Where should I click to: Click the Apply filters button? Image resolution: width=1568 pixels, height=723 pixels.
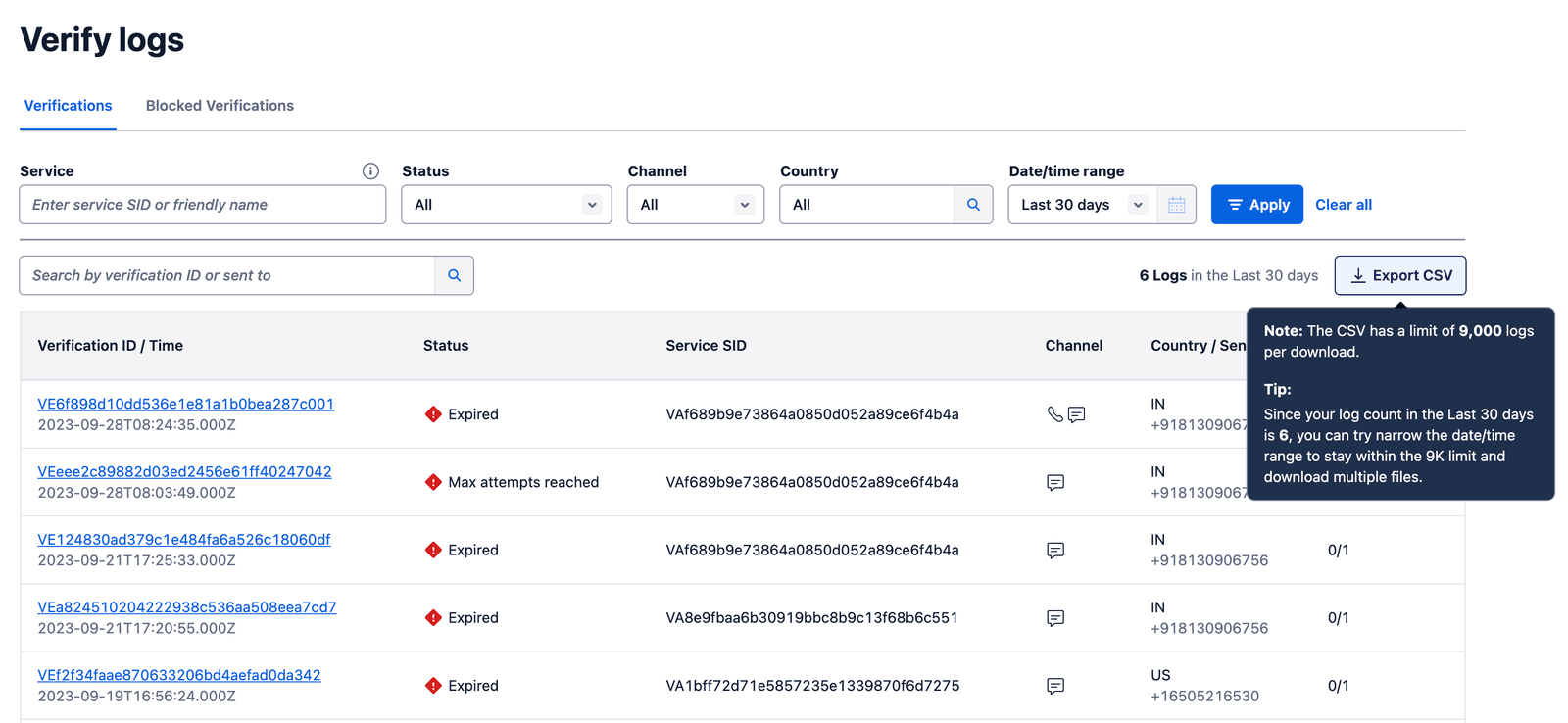(1256, 205)
